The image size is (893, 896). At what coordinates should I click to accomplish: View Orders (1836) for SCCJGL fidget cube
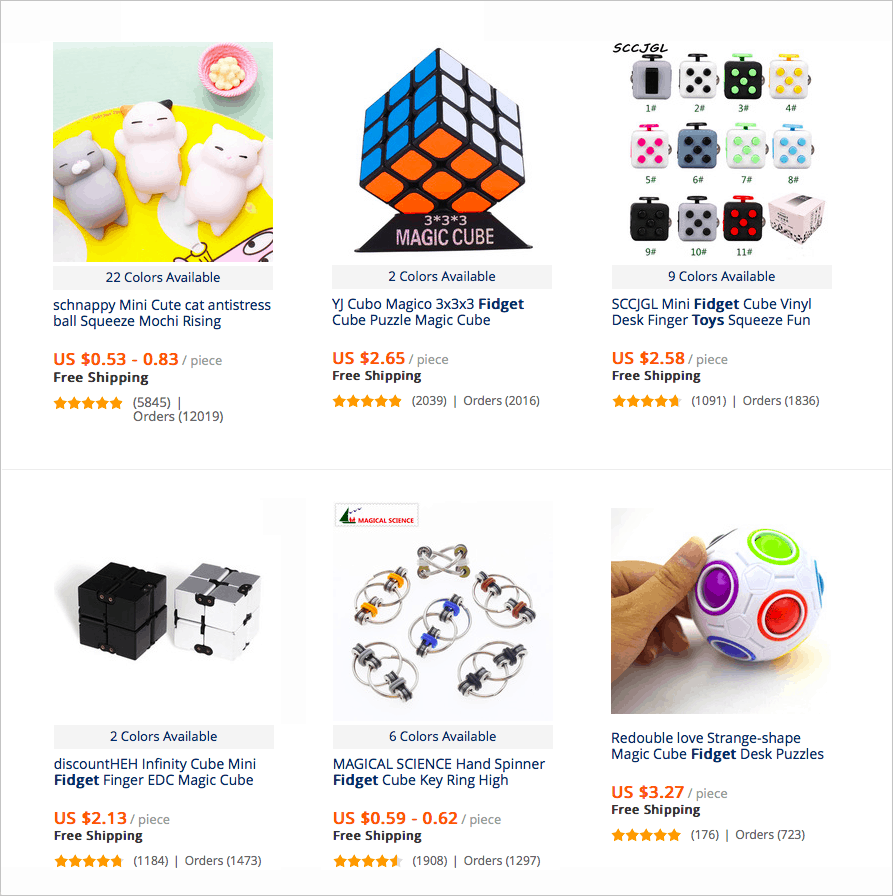coord(781,401)
